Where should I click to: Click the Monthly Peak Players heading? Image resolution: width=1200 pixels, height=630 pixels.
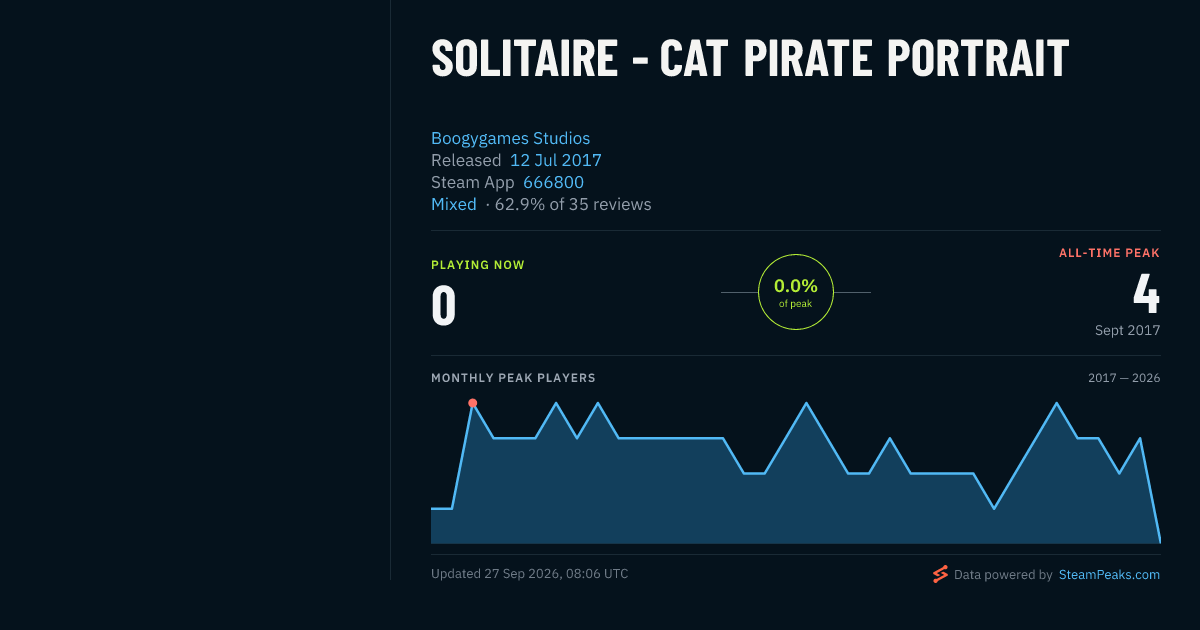click(x=513, y=378)
